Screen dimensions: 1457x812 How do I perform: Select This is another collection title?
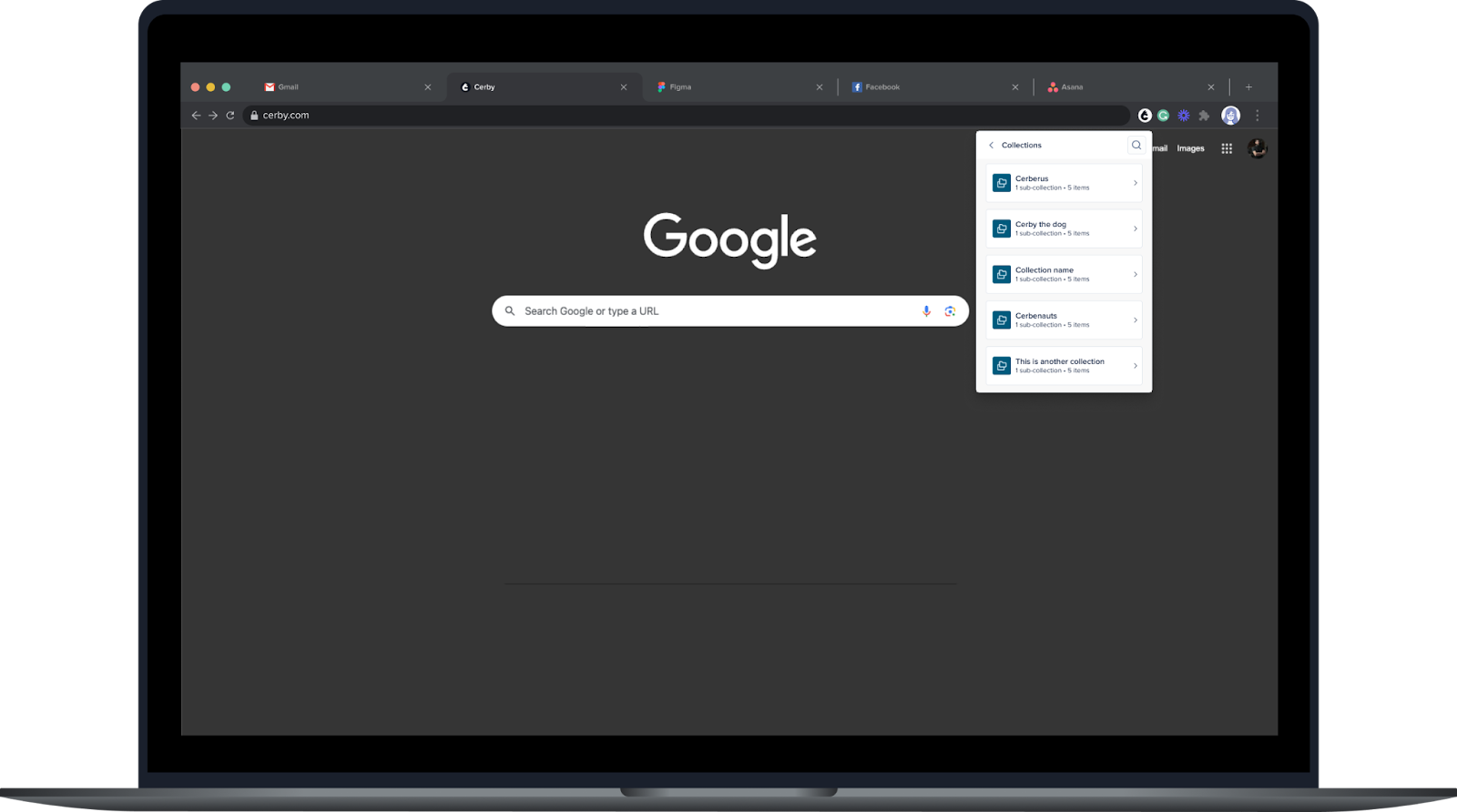click(x=1060, y=361)
